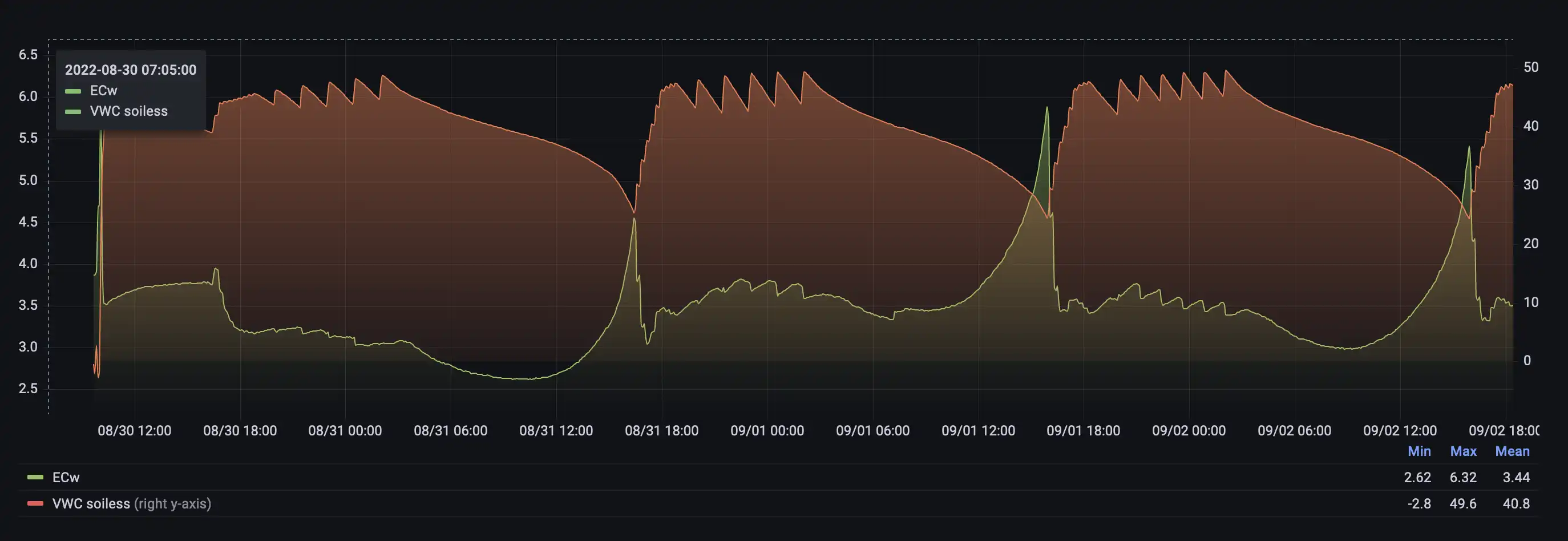1568x541 pixels.
Task: Click the (right y-axis) text in legend
Action: click(x=172, y=504)
